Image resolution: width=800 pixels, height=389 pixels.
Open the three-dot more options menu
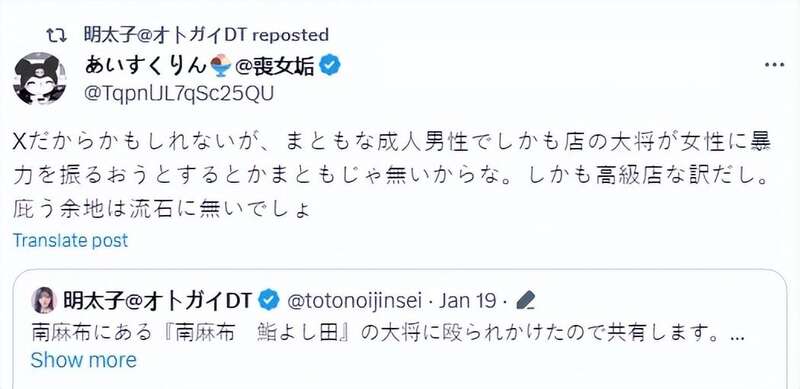[774, 65]
